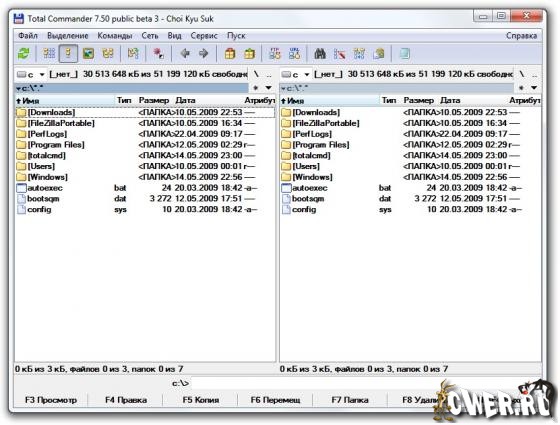Click F7 Папка button

(x=350, y=400)
